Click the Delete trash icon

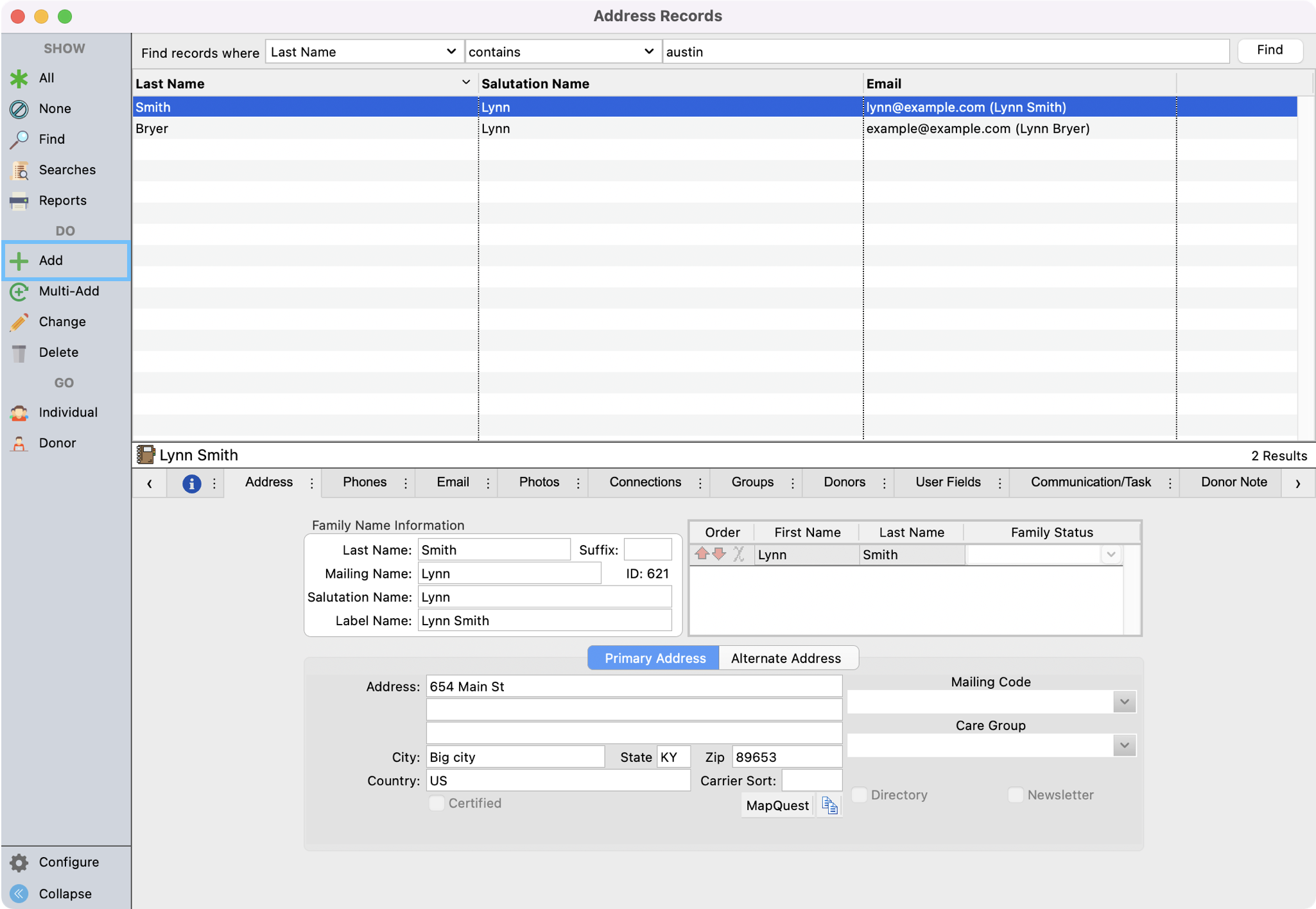pos(19,352)
